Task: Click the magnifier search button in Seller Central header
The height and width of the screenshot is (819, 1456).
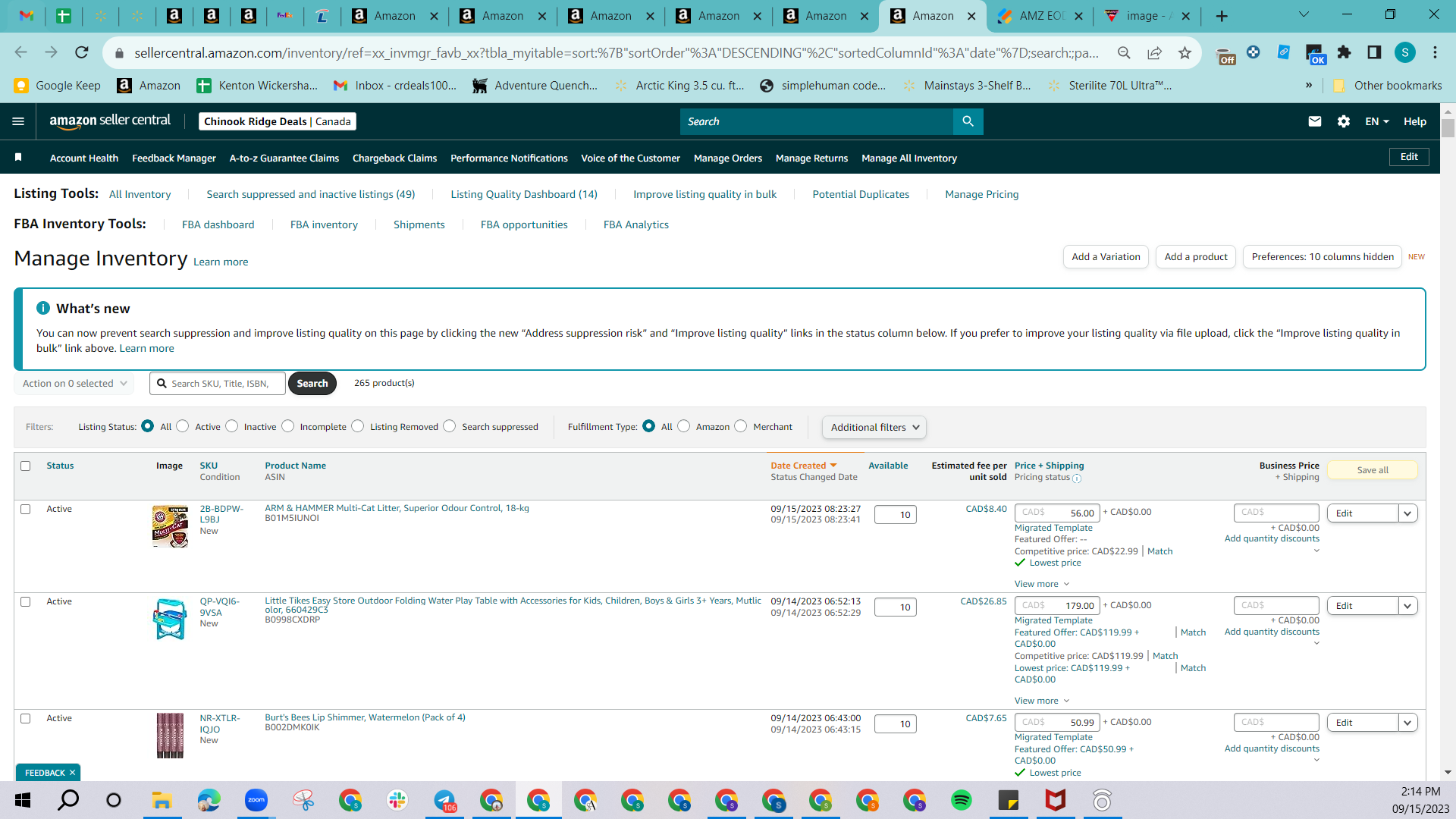Action: click(x=968, y=121)
